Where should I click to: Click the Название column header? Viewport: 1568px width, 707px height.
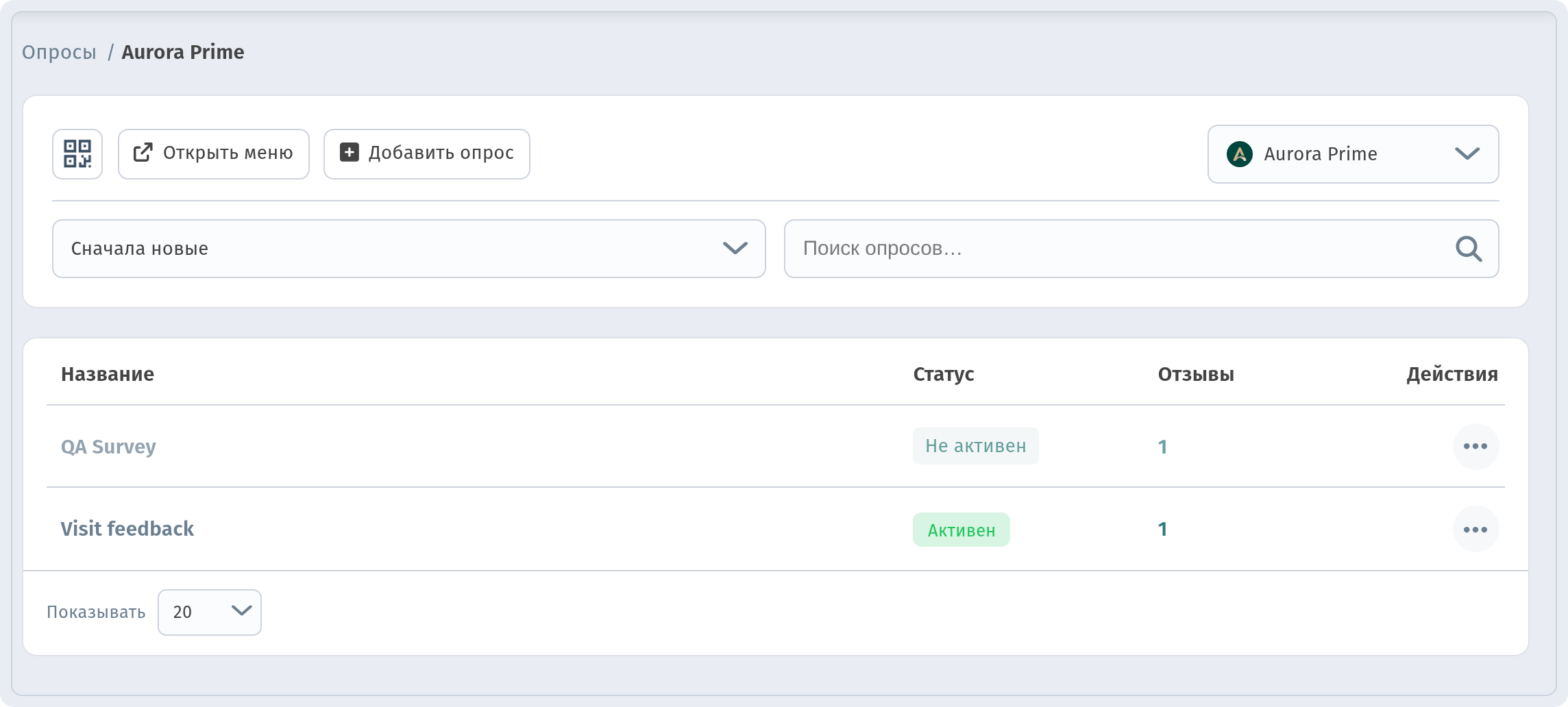(x=108, y=374)
